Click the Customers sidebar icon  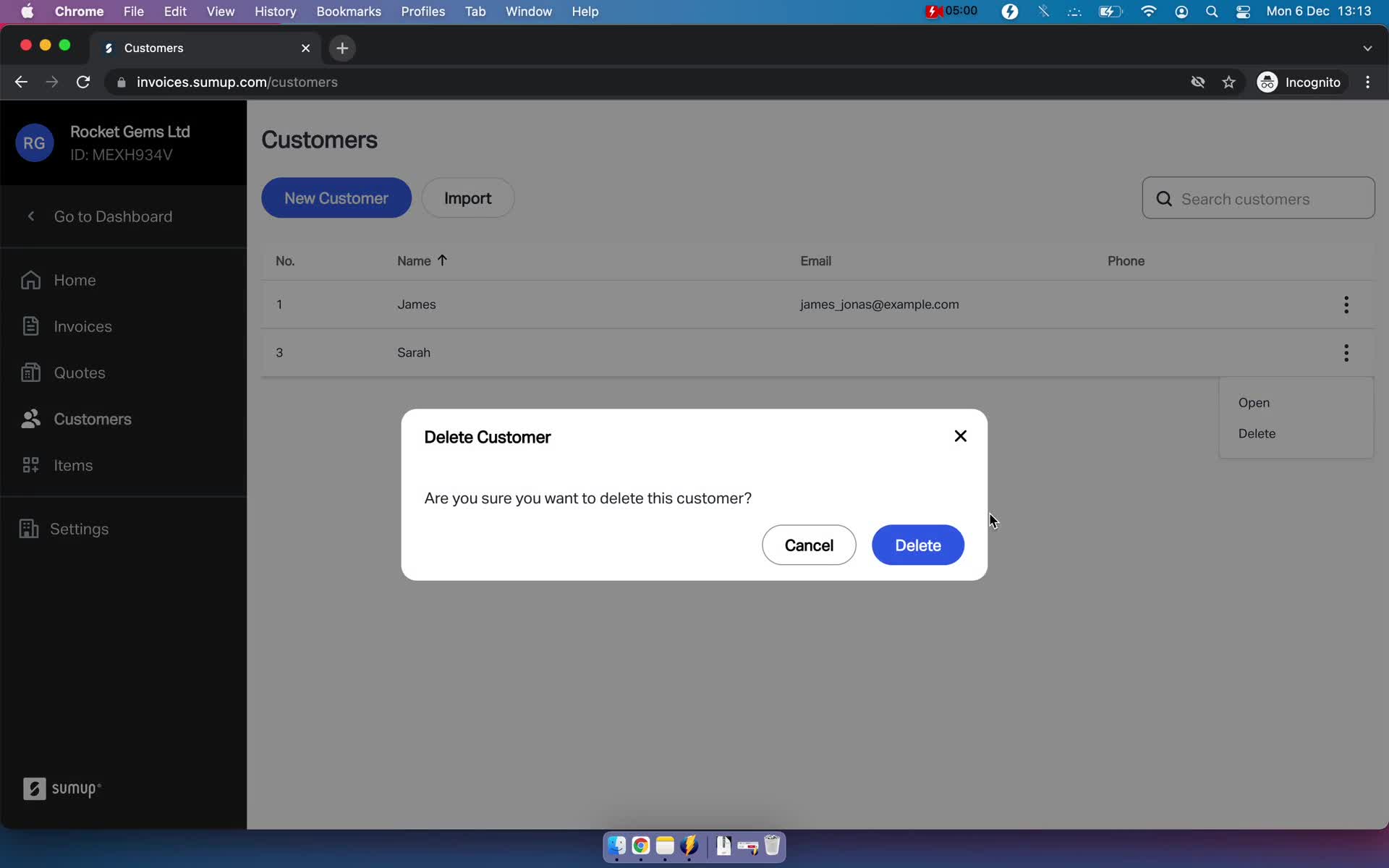point(30,418)
